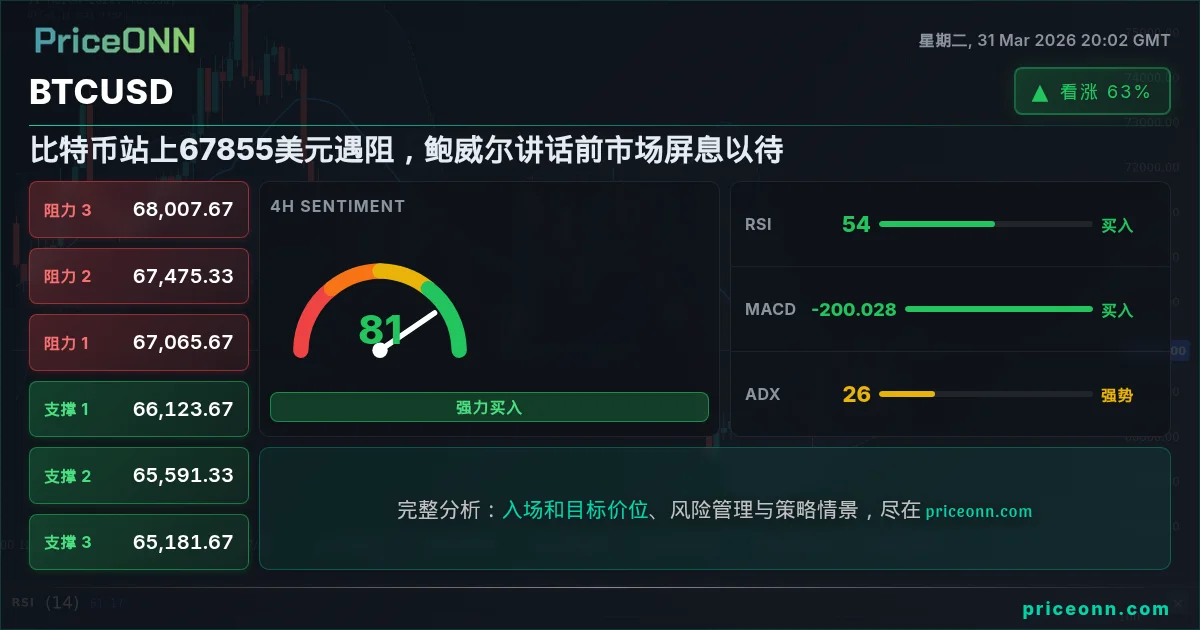This screenshot has height=630, width=1200.
Task: Select the 支撑 2 level 65,591.33
Action: [139, 476]
